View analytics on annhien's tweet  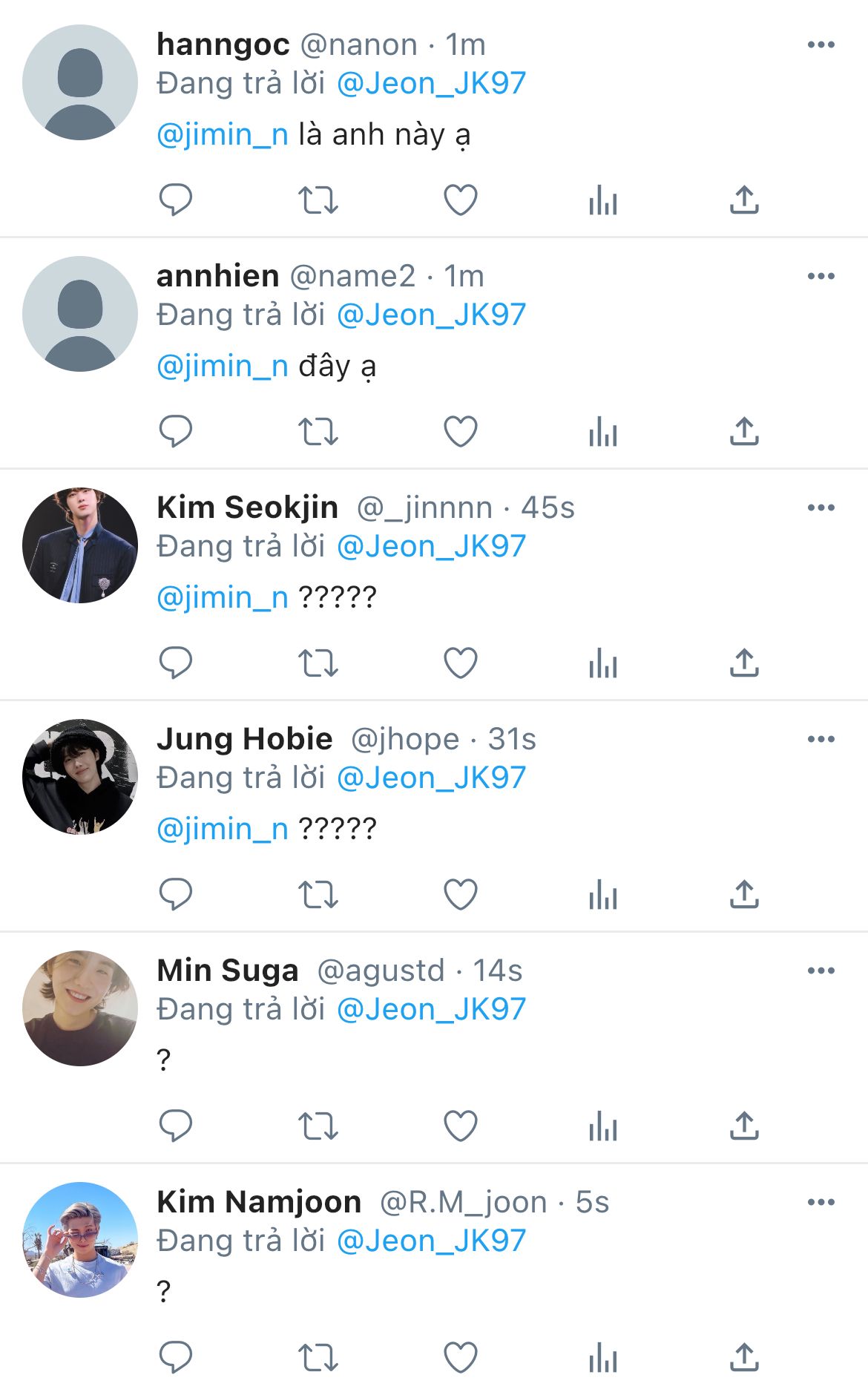[602, 431]
